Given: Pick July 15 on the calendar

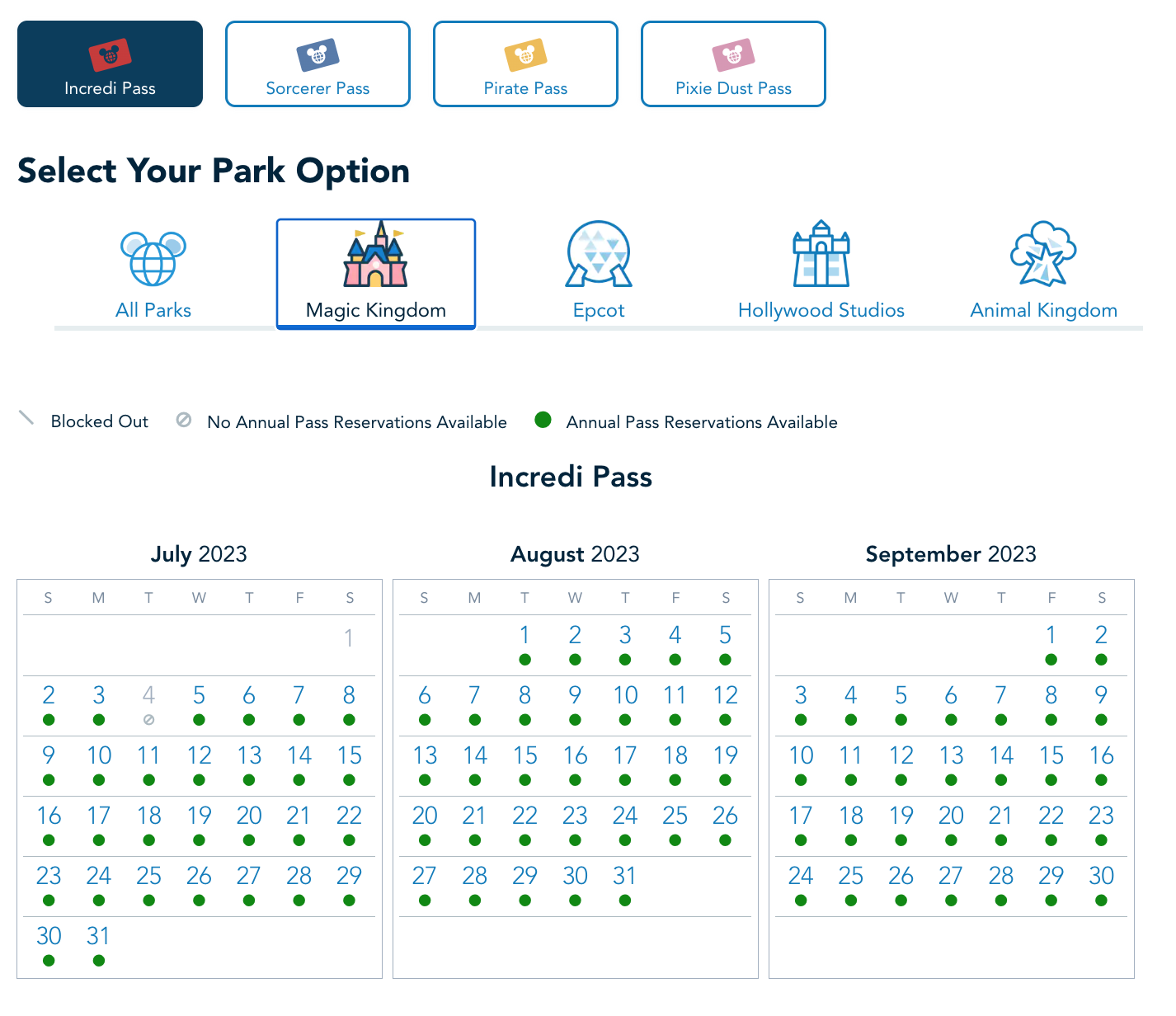Looking at the screenshot, I should [350, 764].
